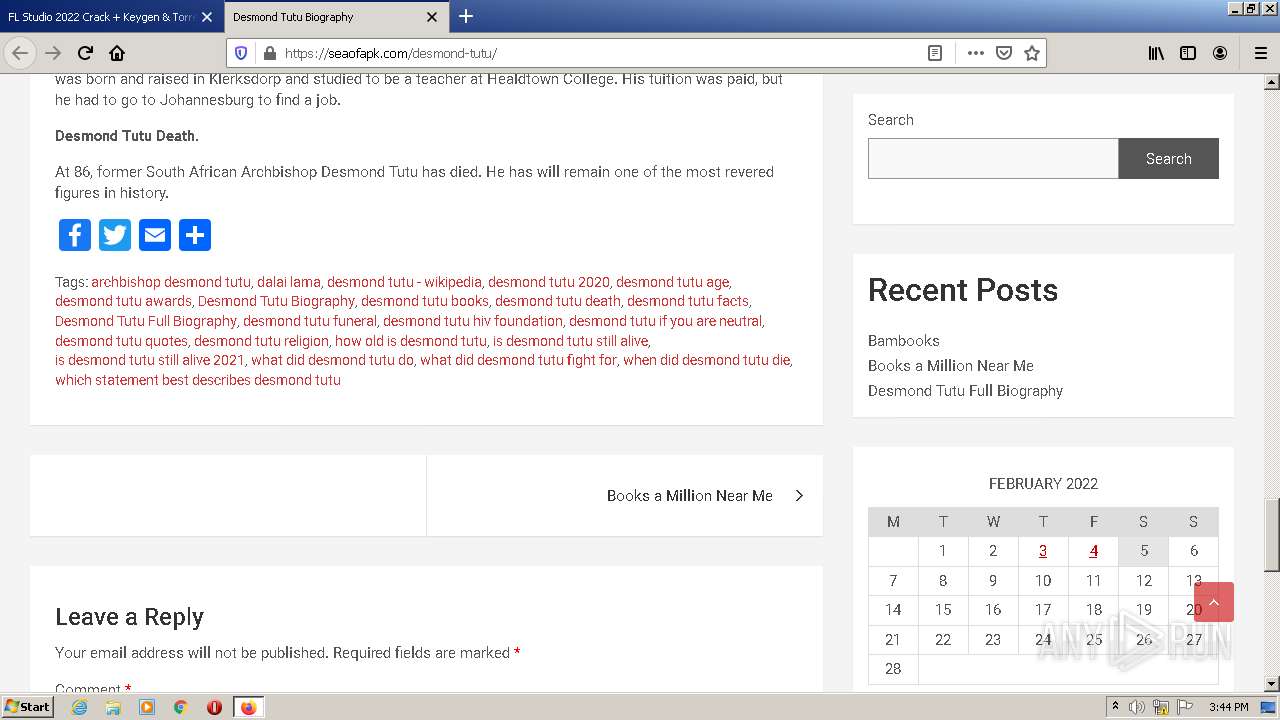Select the Desmond Tutu Biography tab
Image resolution: width=1280 pixels, height=720 pixels.
(x=293, y=17)
